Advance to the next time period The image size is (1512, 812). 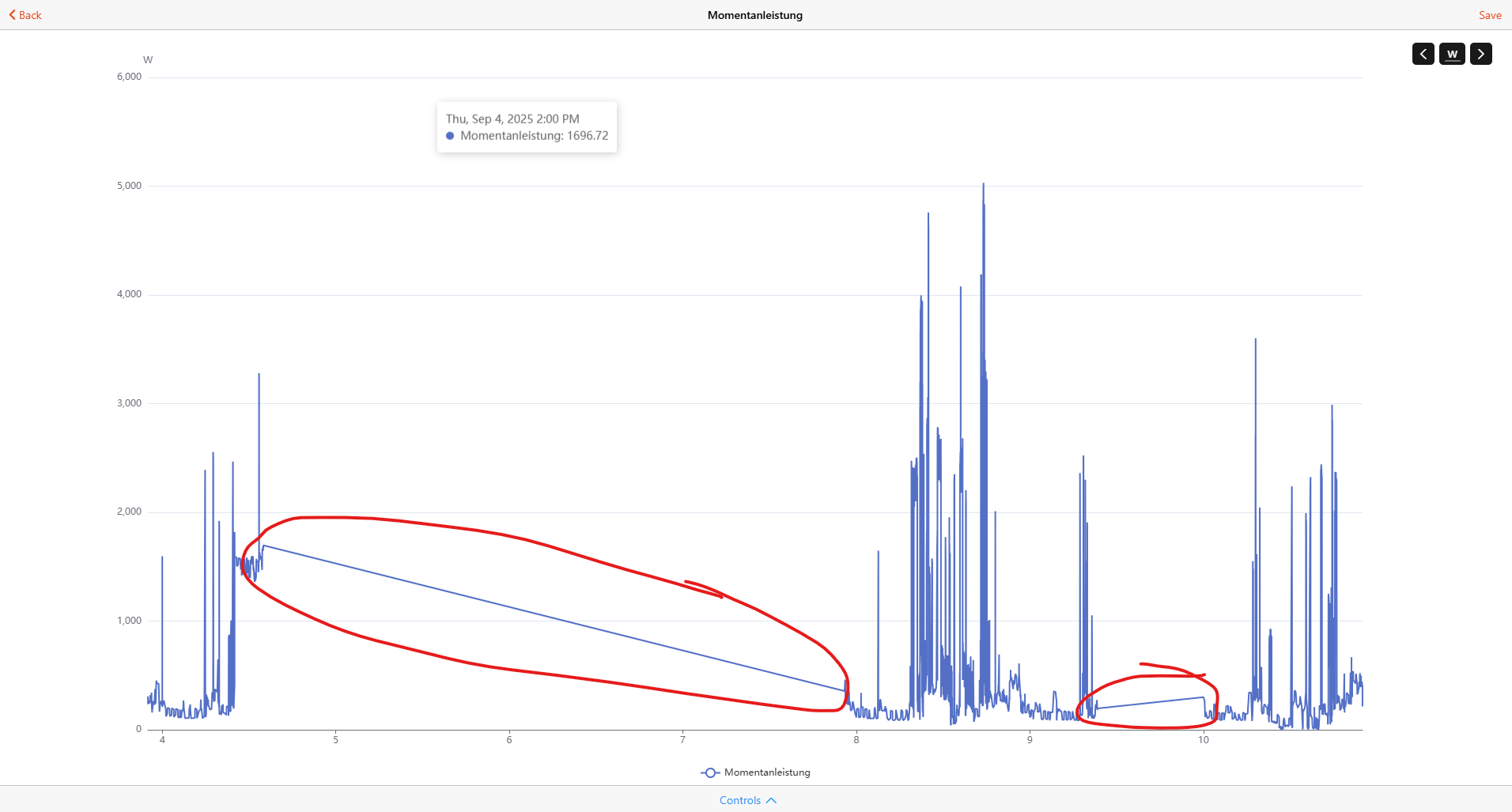point(1480,54)
